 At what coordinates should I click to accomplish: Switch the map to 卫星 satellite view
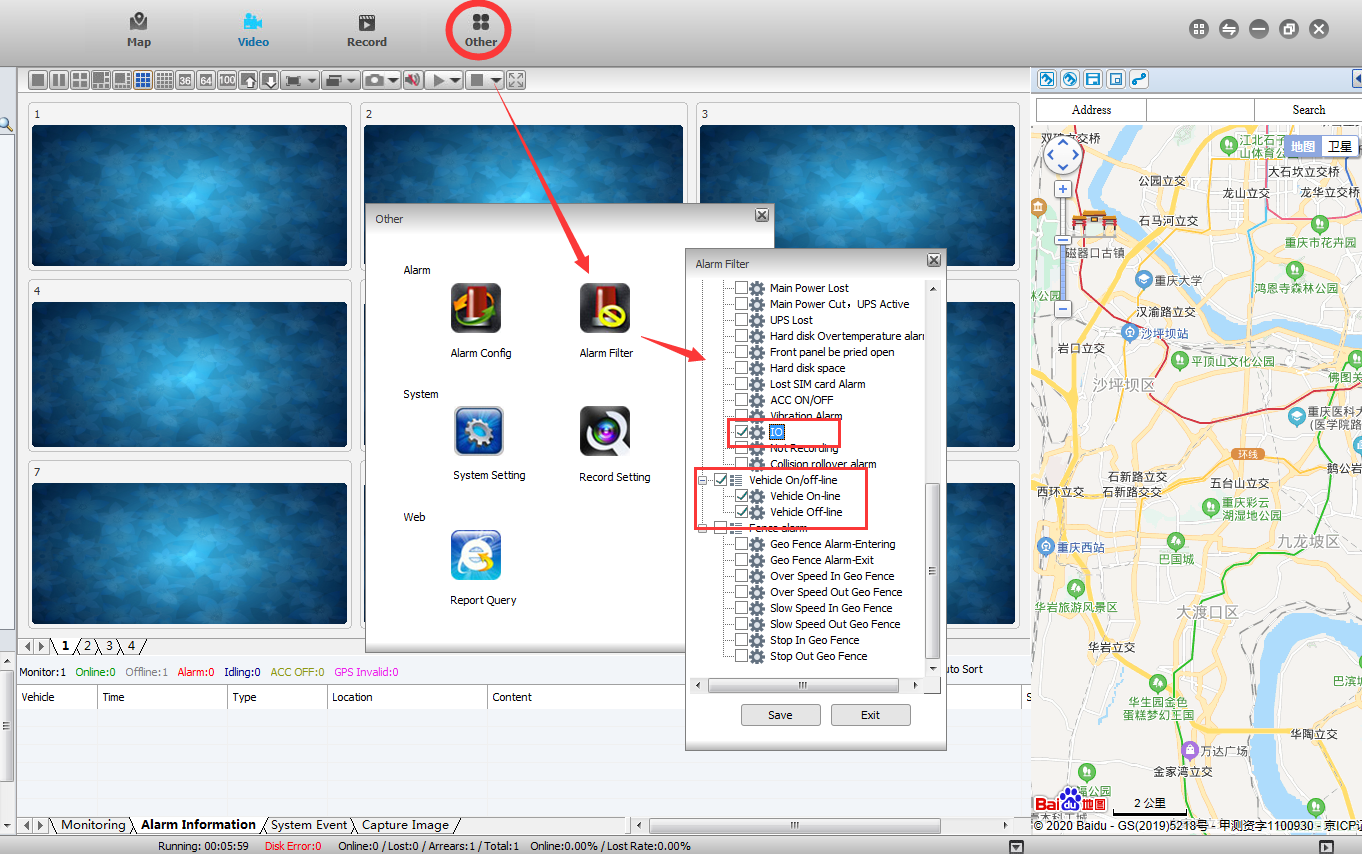(x=1339, y=146)
